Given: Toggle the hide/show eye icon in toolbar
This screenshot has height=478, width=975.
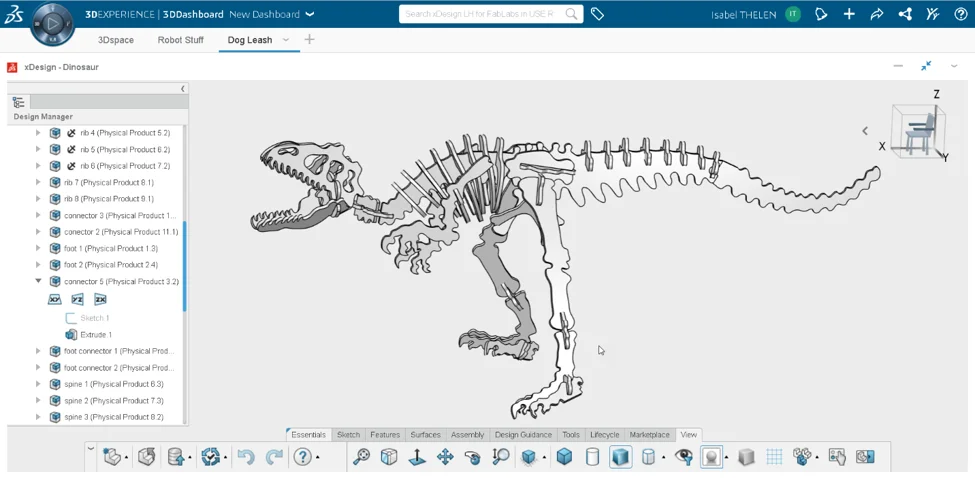Looking at the screenshot, I should pos(684,457).
